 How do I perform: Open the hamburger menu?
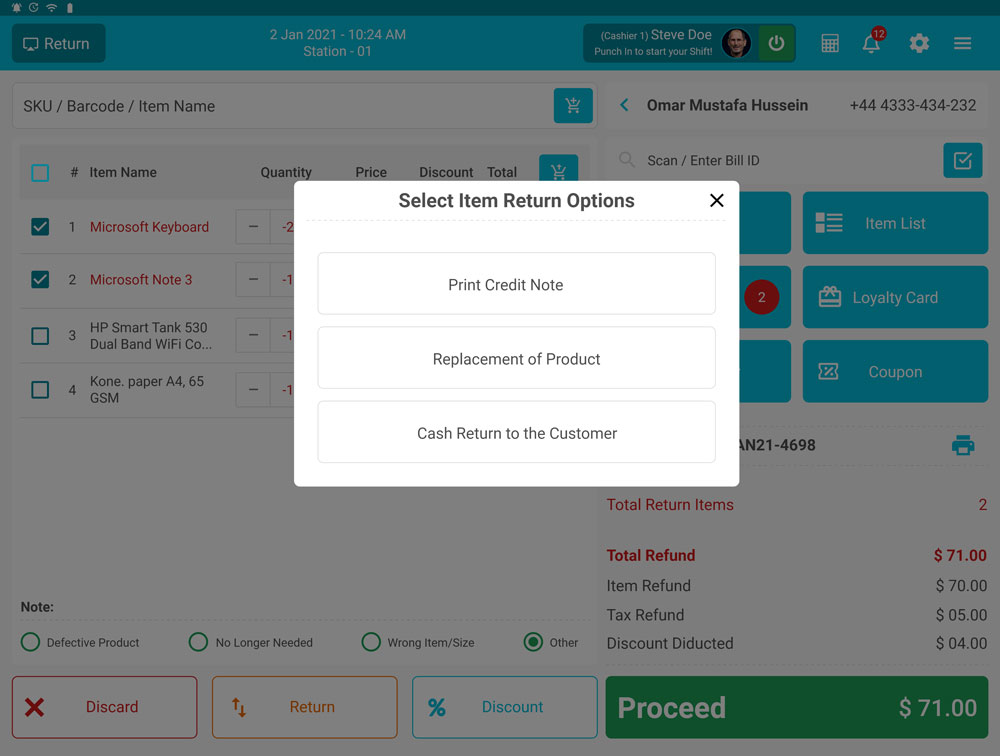[x=962, y=44]
